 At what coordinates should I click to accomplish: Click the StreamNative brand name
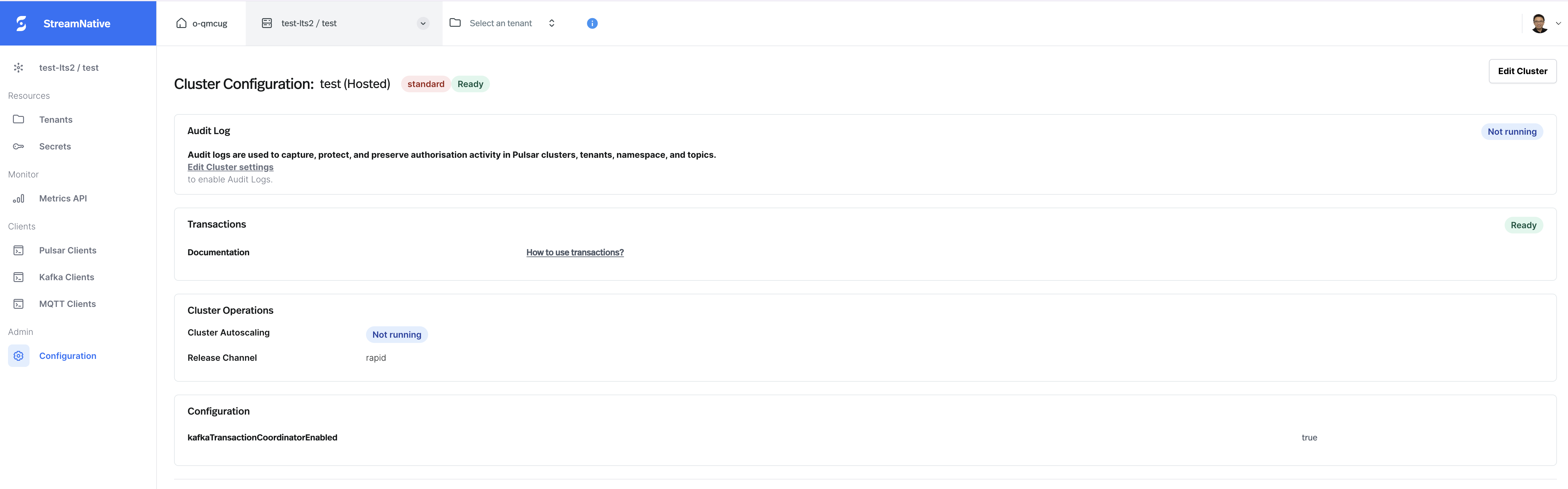[77, 24]
